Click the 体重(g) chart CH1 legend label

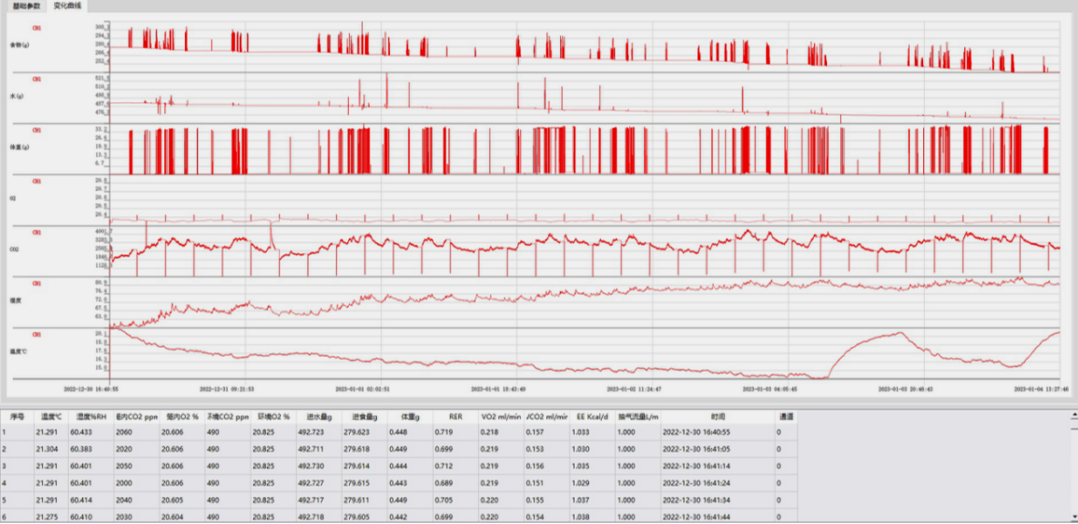[37, 130]
